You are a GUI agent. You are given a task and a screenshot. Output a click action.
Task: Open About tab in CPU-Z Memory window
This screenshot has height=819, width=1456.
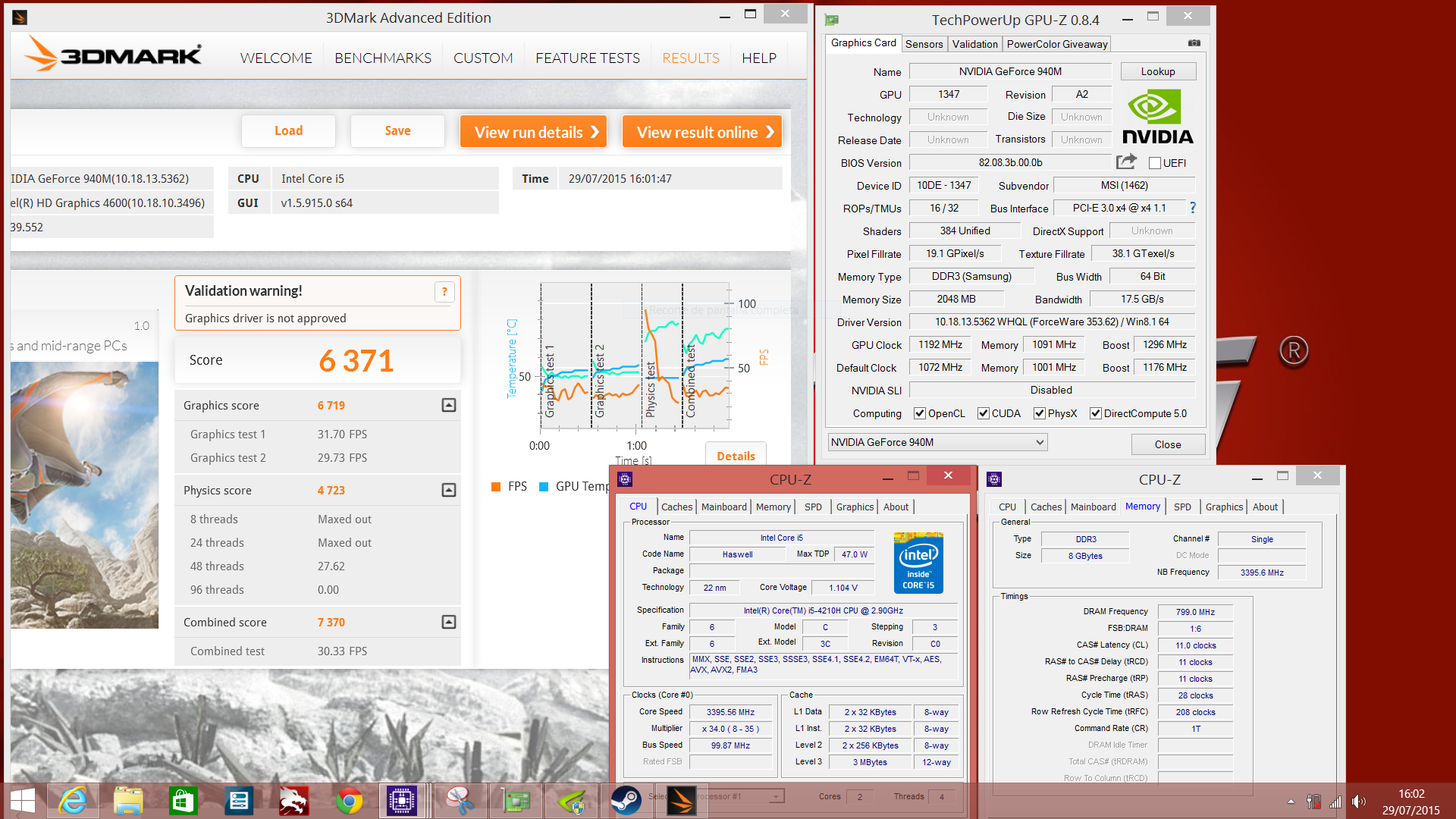click(x=1265, y=507)
